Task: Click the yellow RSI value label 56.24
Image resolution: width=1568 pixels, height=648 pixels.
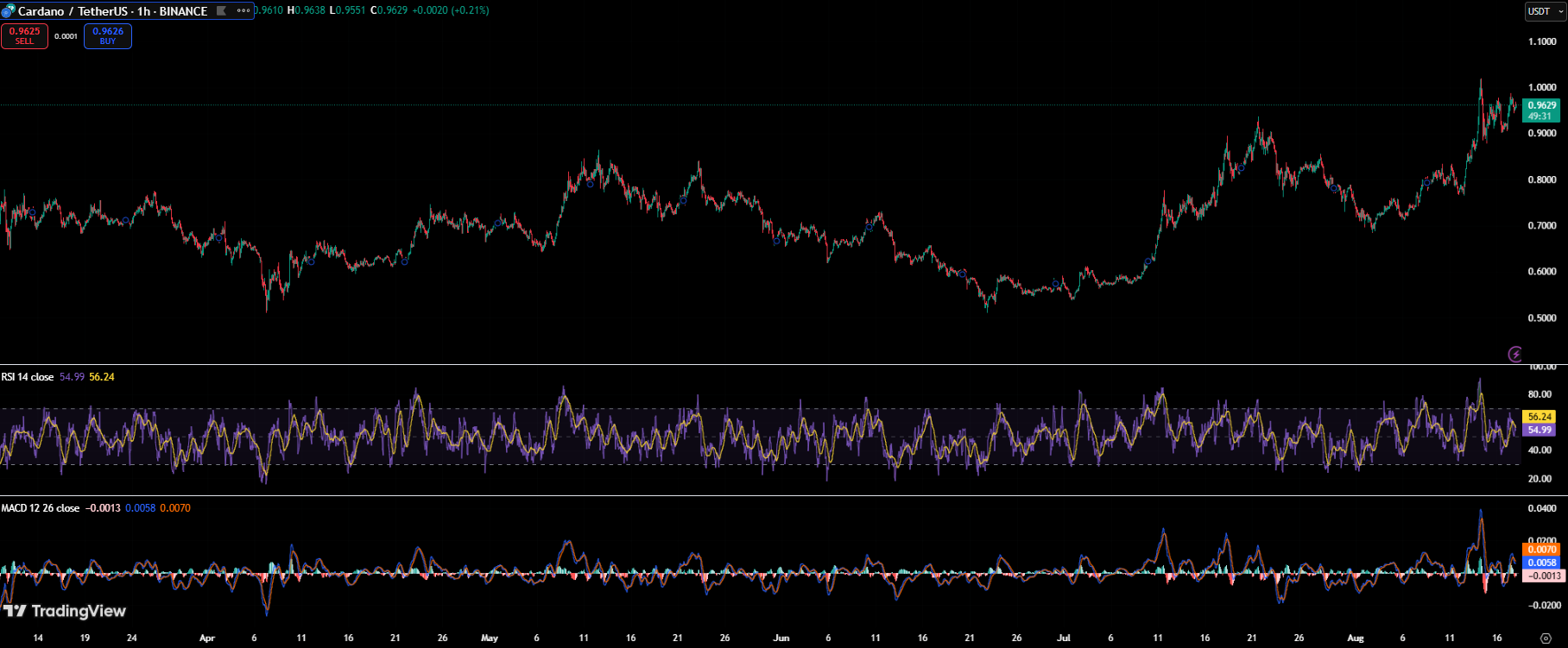Action: [1540, 417]
